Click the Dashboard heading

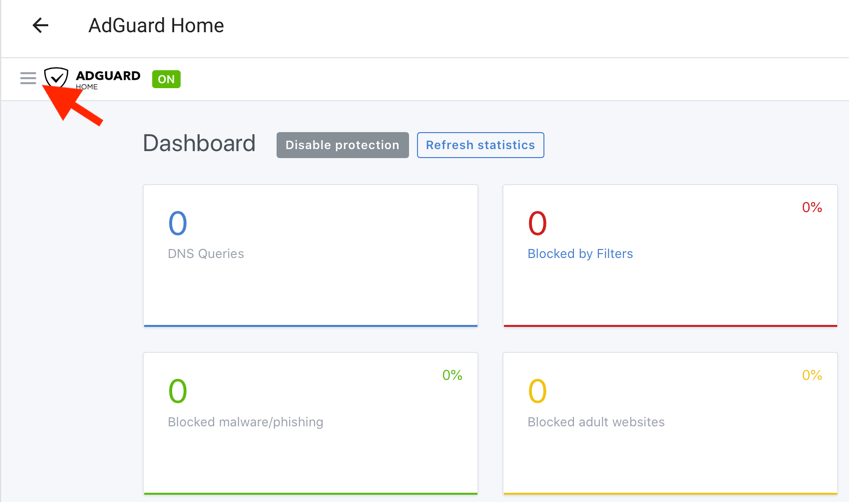(199, 144)
